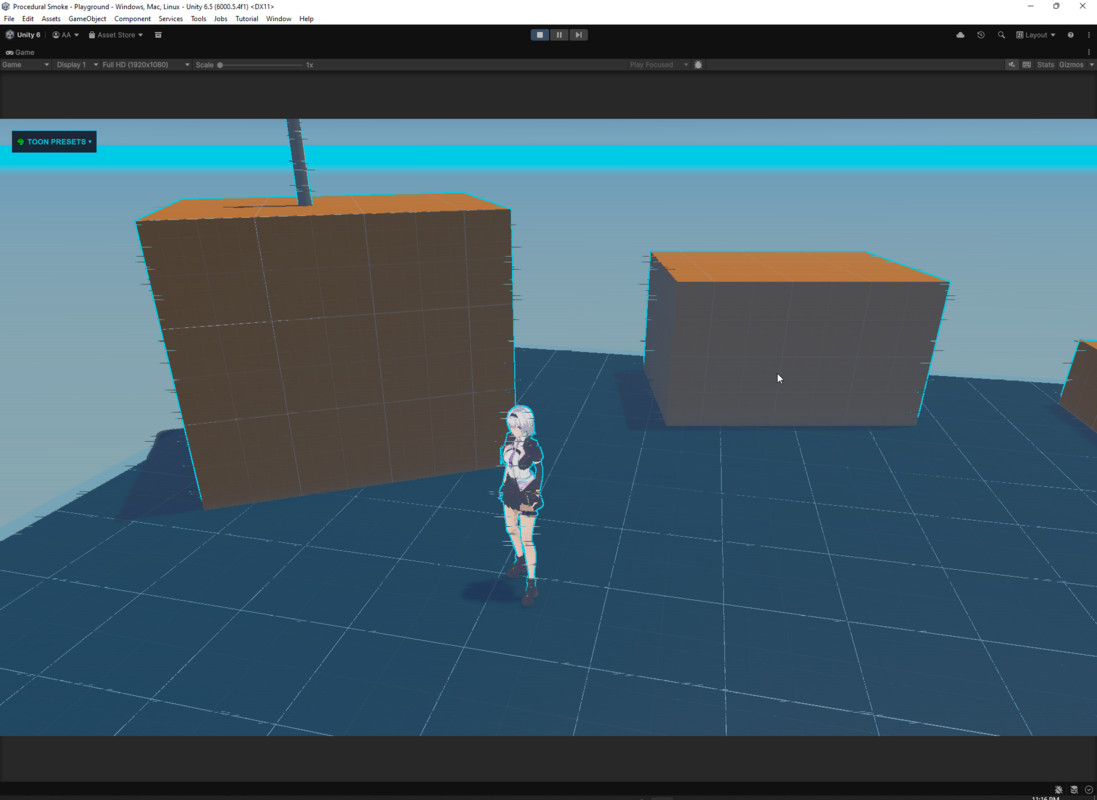Open the Display 1 dropdown
Screen dimensions: 1097x800
click(x=76, y=65)
